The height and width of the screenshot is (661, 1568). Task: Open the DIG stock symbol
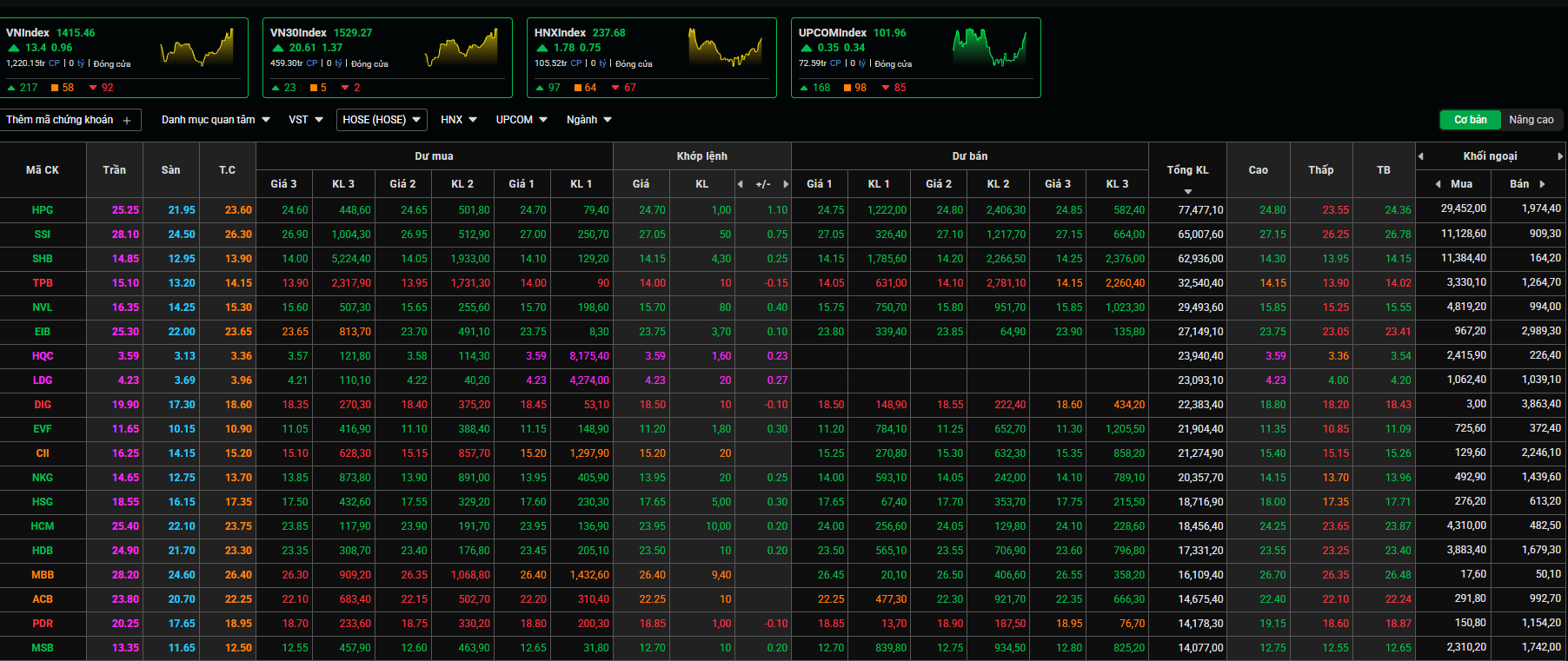43,405
